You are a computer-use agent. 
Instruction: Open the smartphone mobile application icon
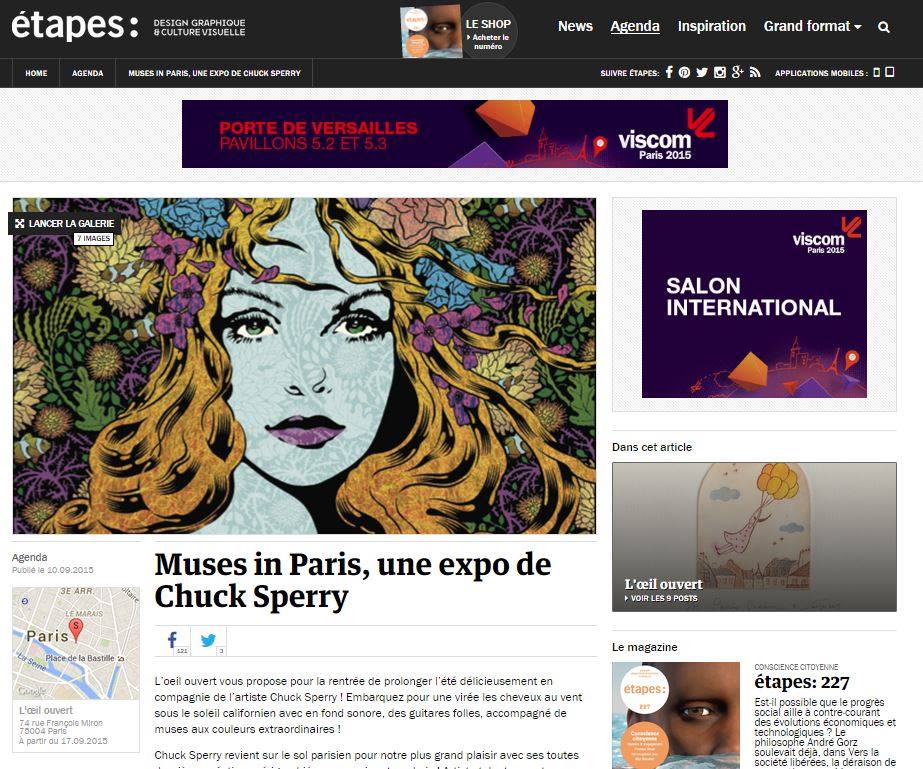(876, 72)
